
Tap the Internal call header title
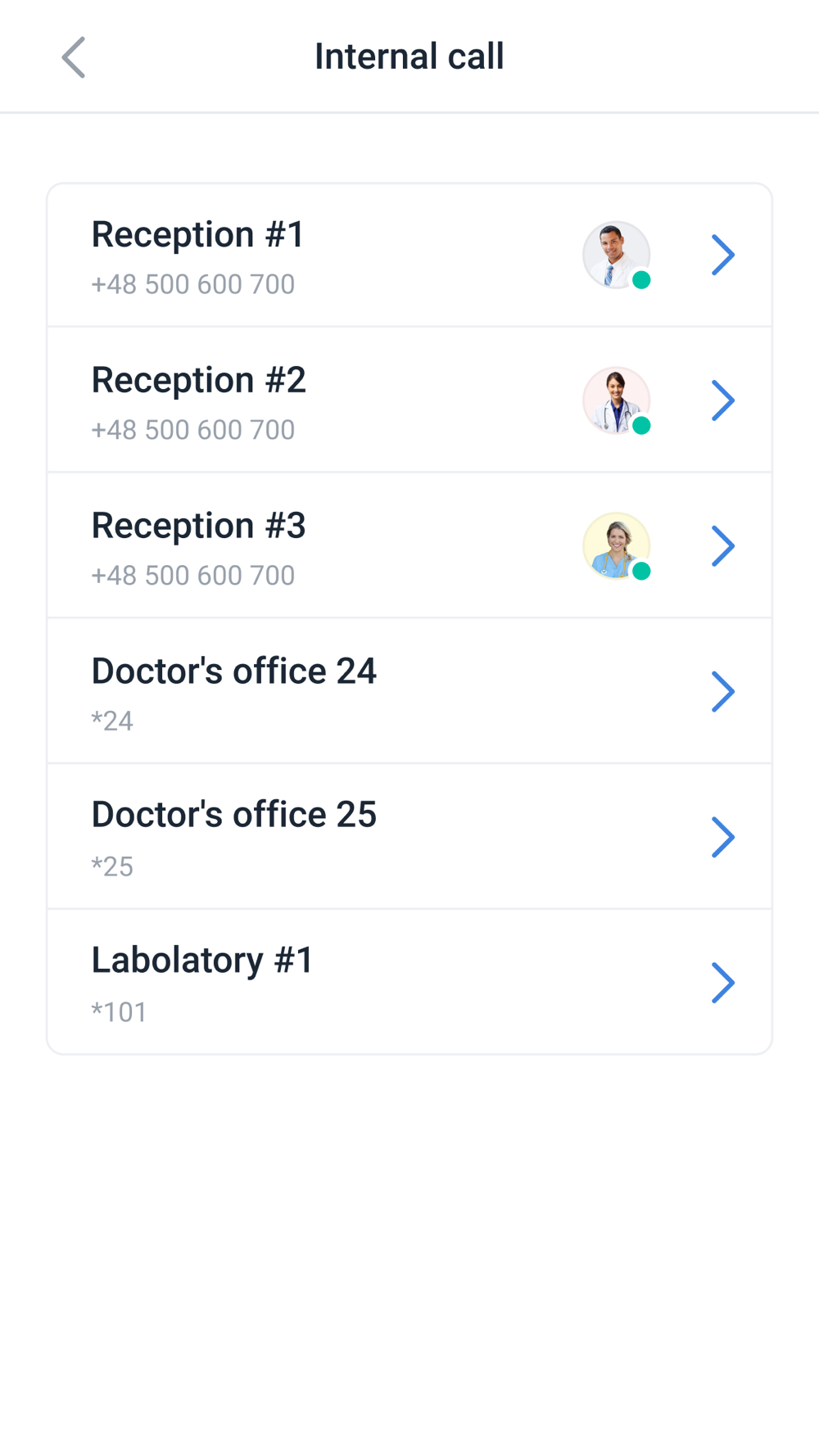[x=409, y=57]
